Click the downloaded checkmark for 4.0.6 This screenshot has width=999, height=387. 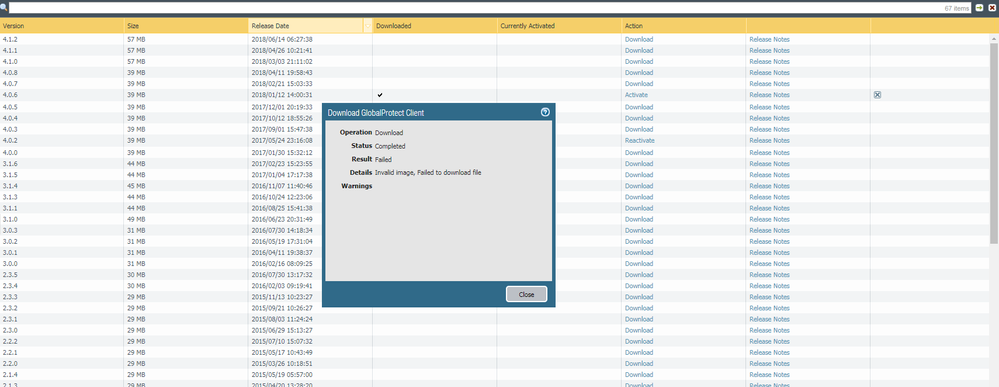click(380, 95)
